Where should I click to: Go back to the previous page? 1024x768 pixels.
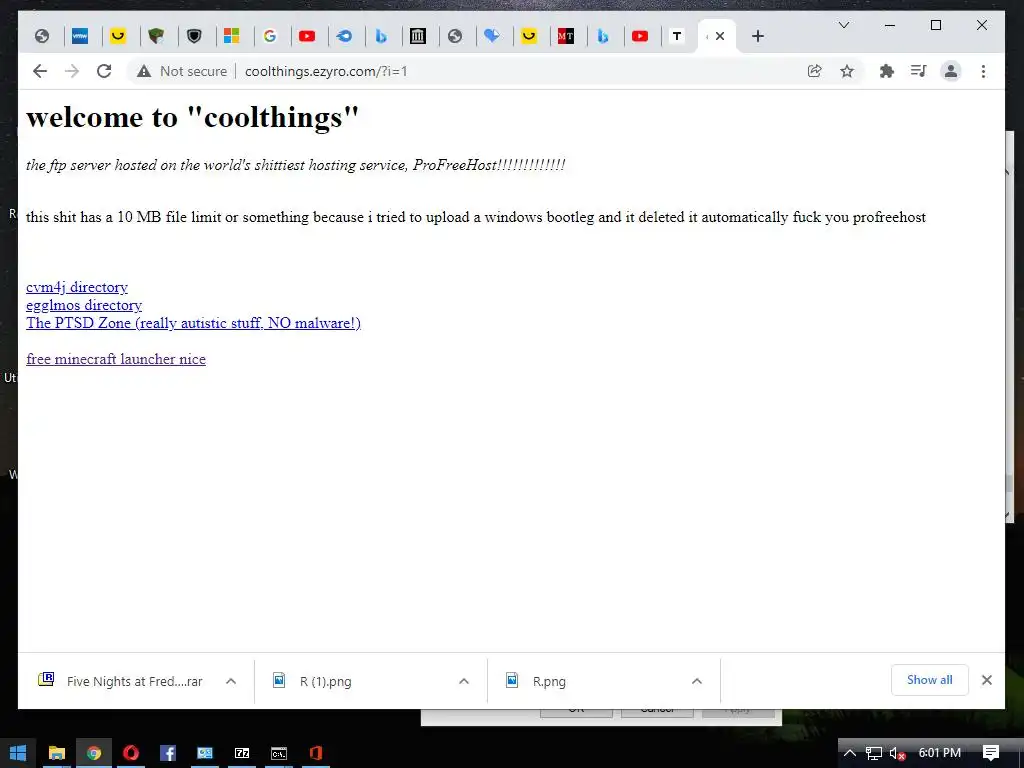pos(40,71)
